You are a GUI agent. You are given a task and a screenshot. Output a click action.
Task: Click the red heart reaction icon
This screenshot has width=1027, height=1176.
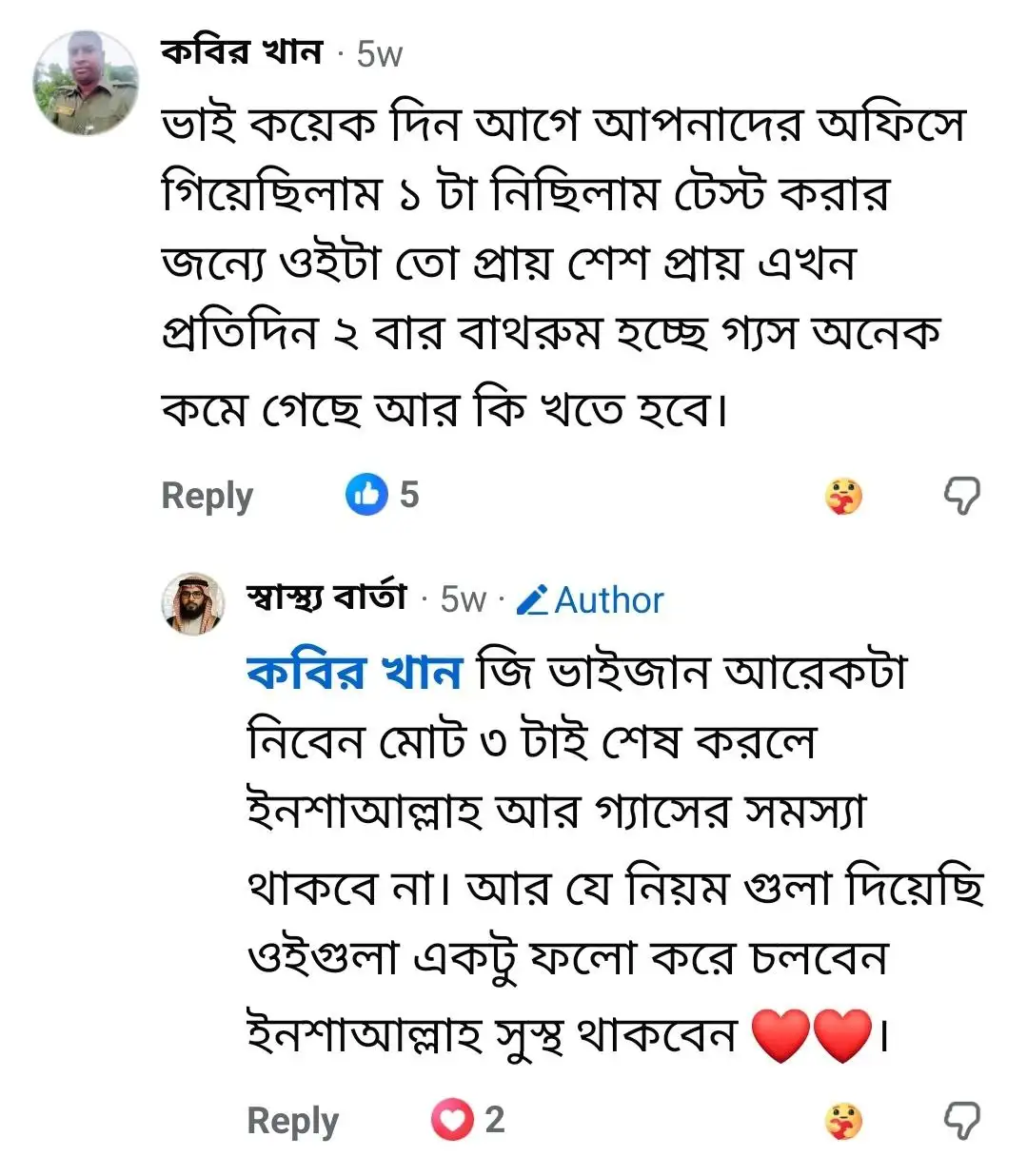452,1120
